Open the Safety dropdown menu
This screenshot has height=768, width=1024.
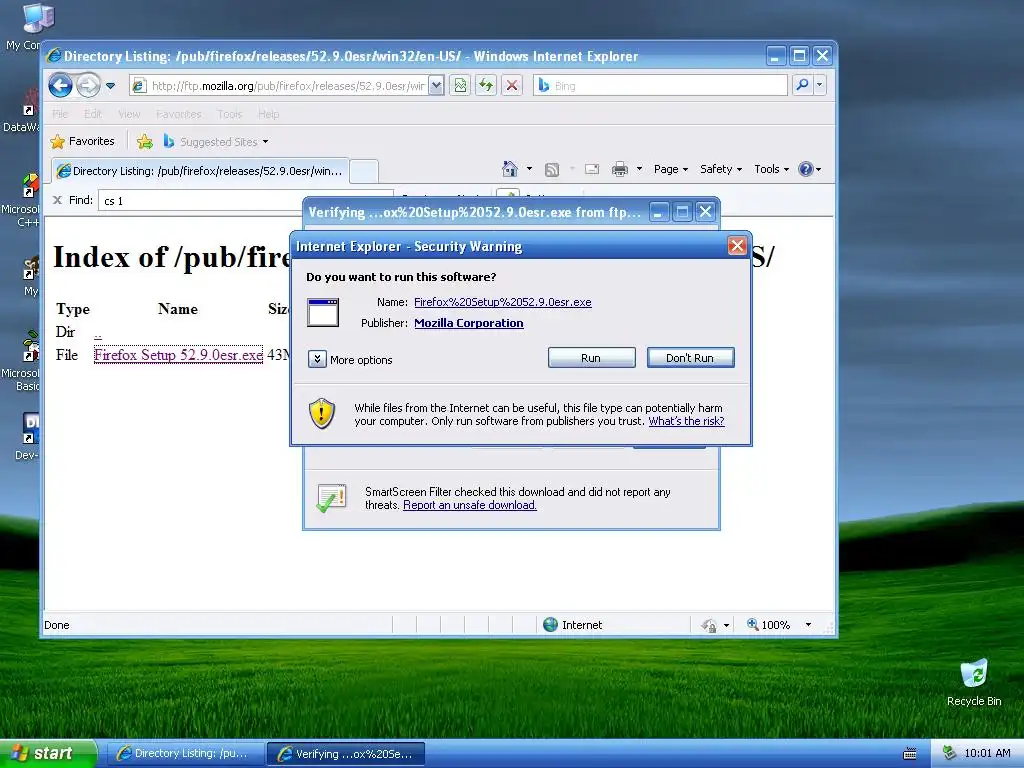coord(721,169)
